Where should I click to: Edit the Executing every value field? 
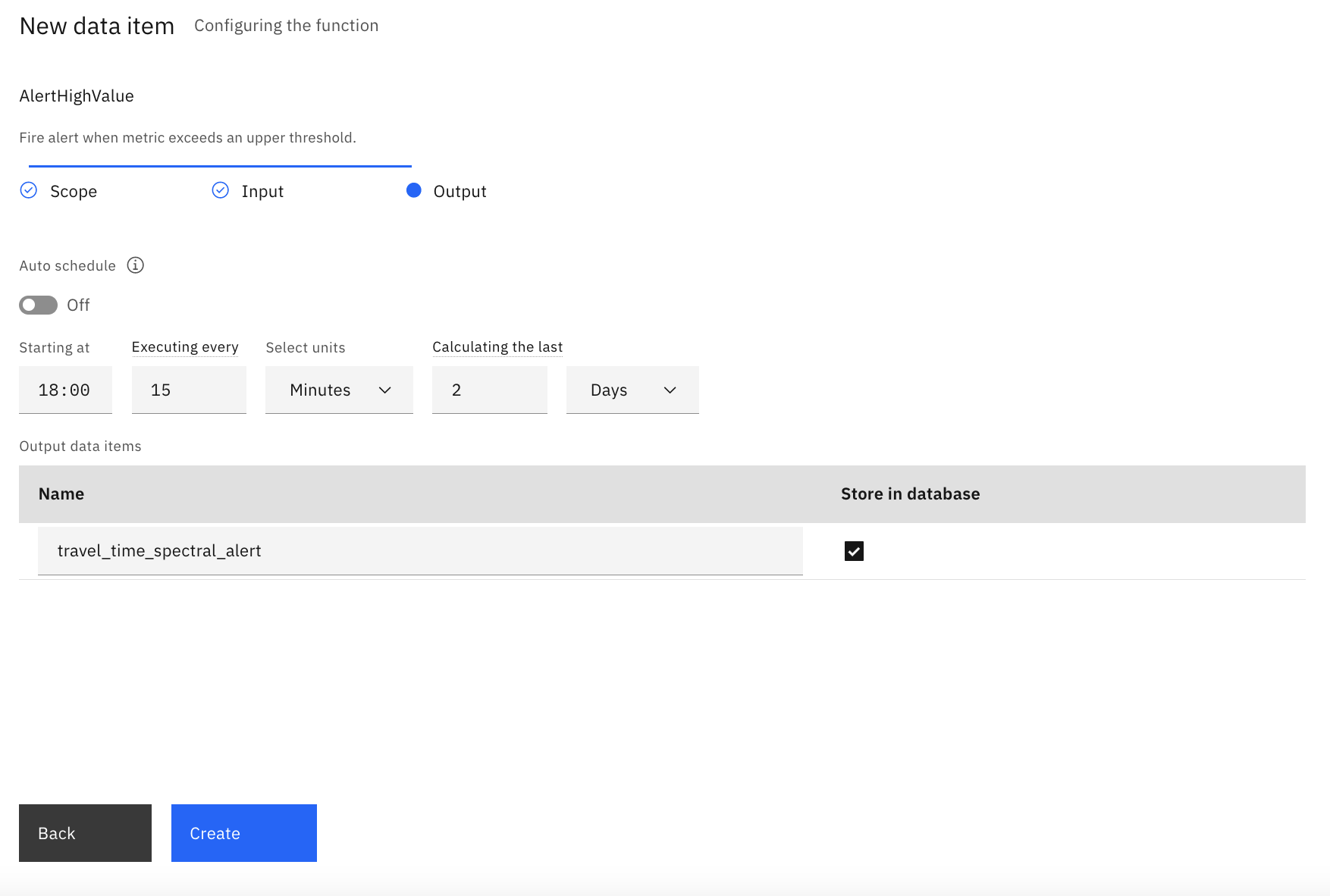click(189, 390)
